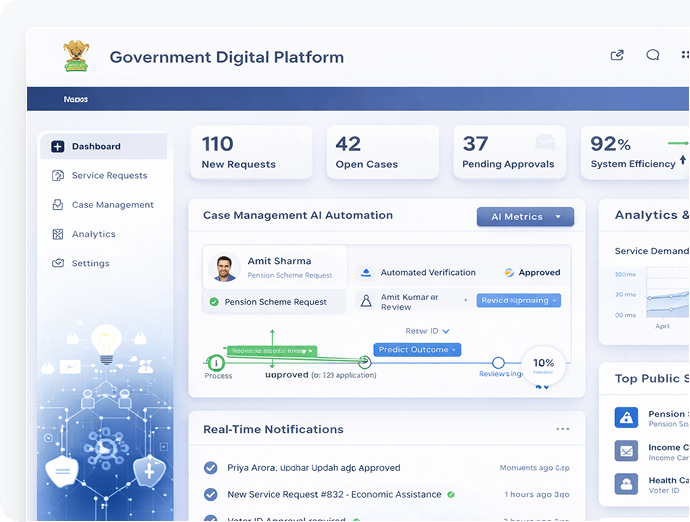The image size is (690, 522).
Task: Click the Income service title
Action: (668, 447)
